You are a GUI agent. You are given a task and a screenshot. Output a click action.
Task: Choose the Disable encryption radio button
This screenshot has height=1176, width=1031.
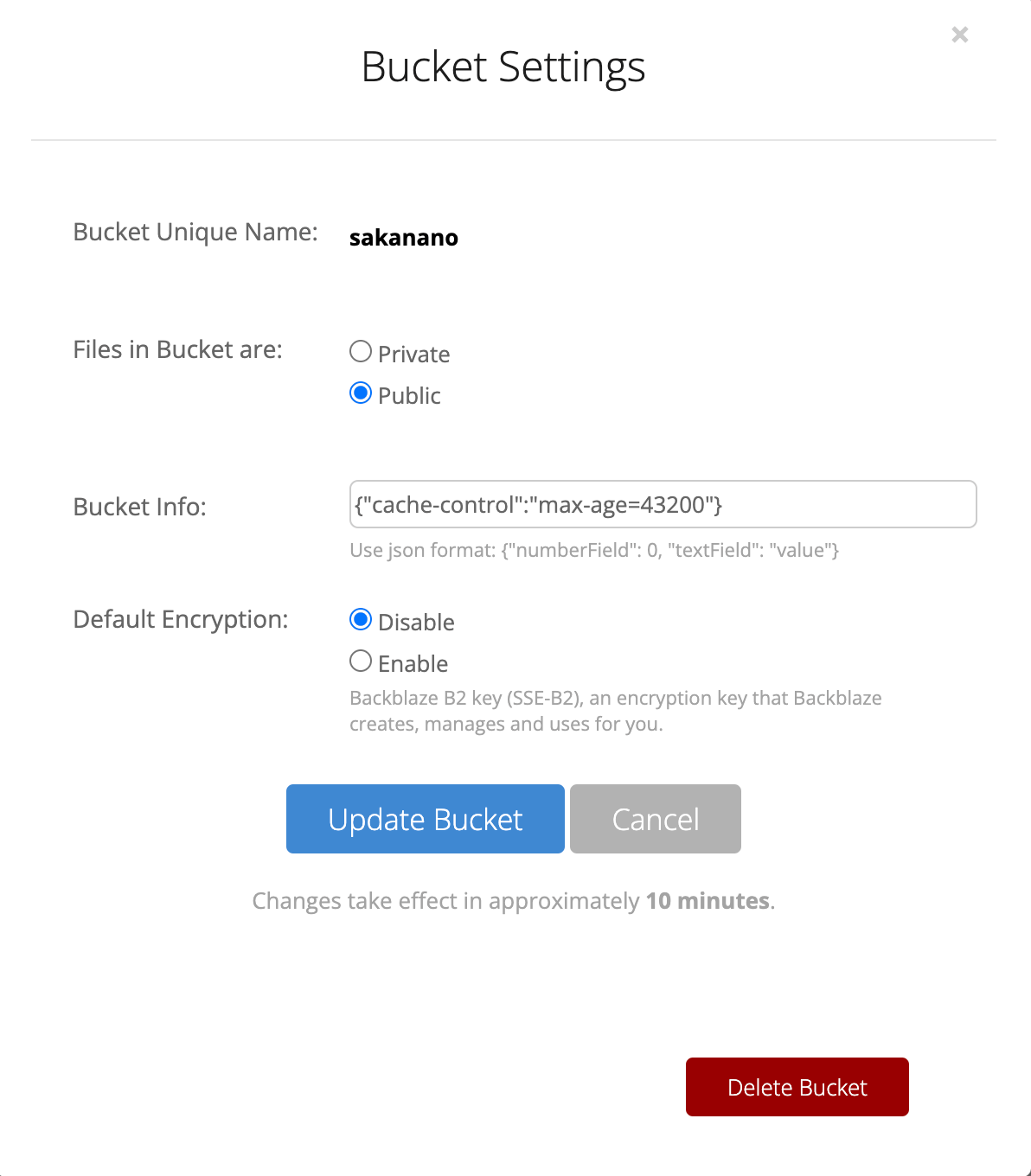361,620
